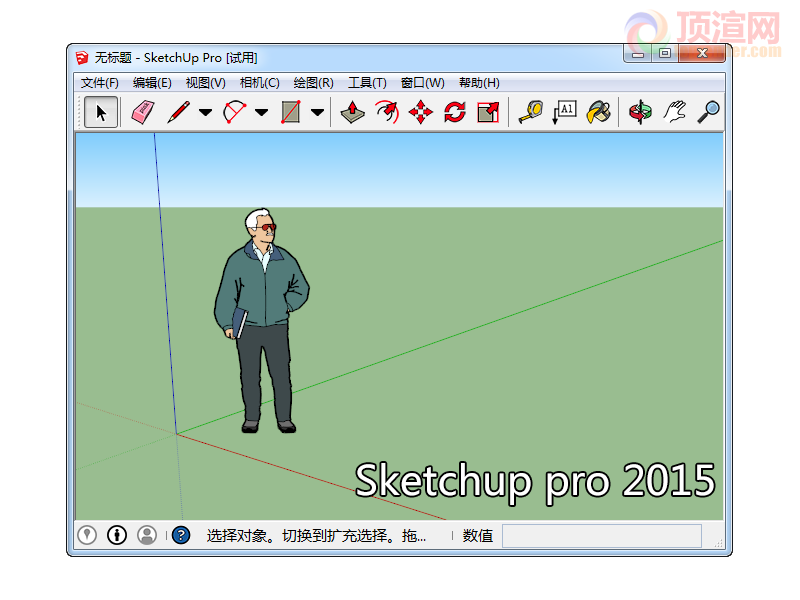Select the Rotate tool
Viewport: 800px width, 600px height.
(x=455, y=112)
